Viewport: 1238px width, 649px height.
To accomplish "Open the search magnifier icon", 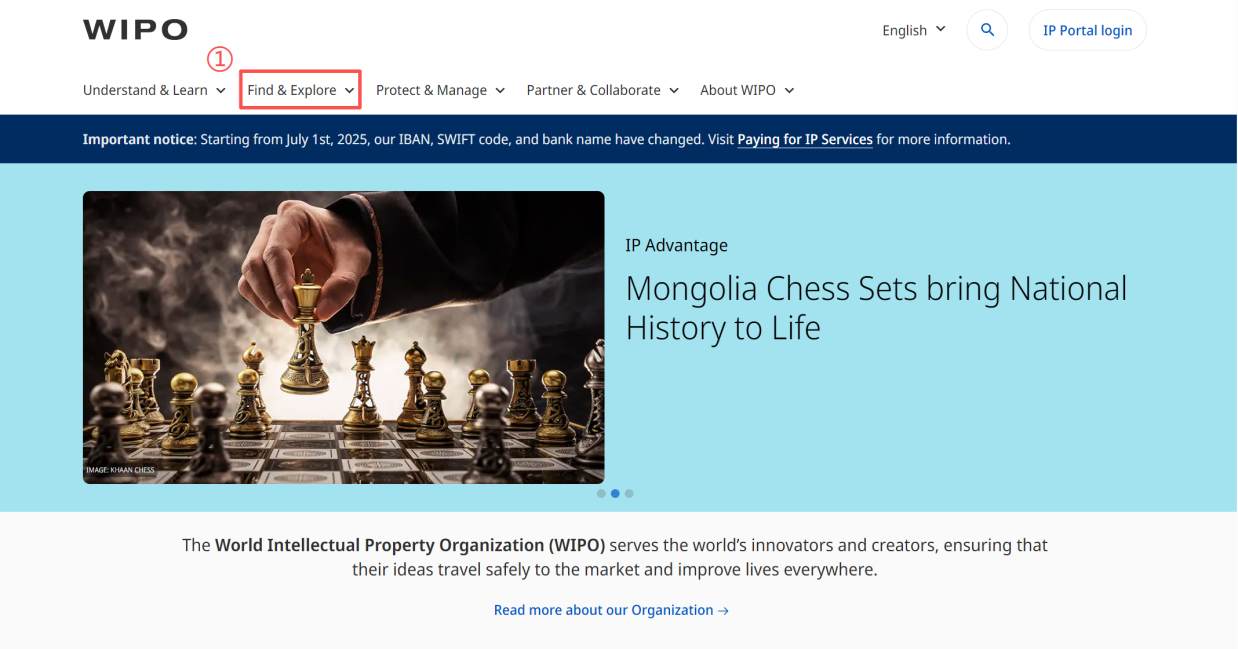I will 987,30.
